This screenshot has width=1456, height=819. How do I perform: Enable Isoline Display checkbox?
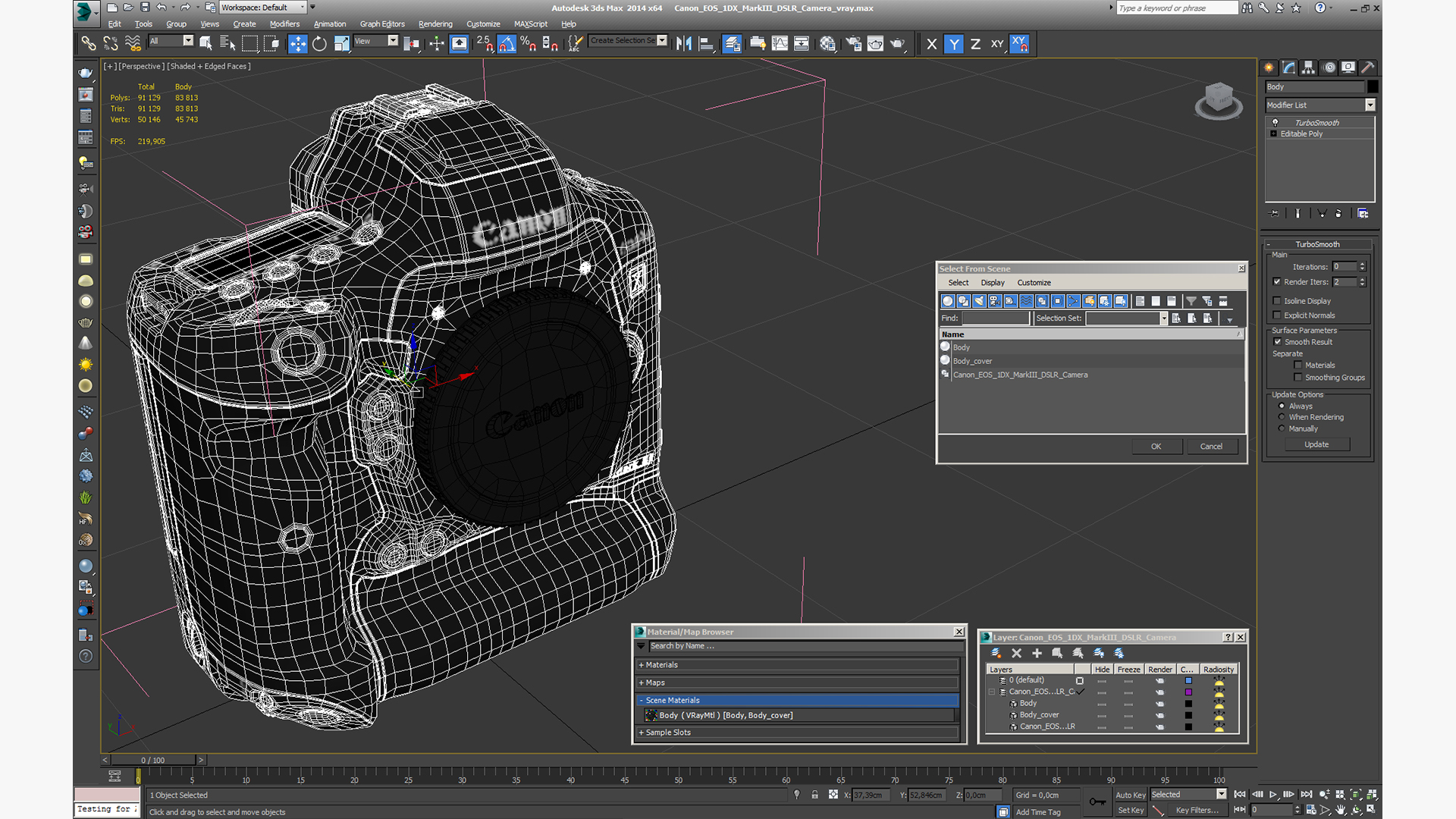click(x=1277, y=301)
